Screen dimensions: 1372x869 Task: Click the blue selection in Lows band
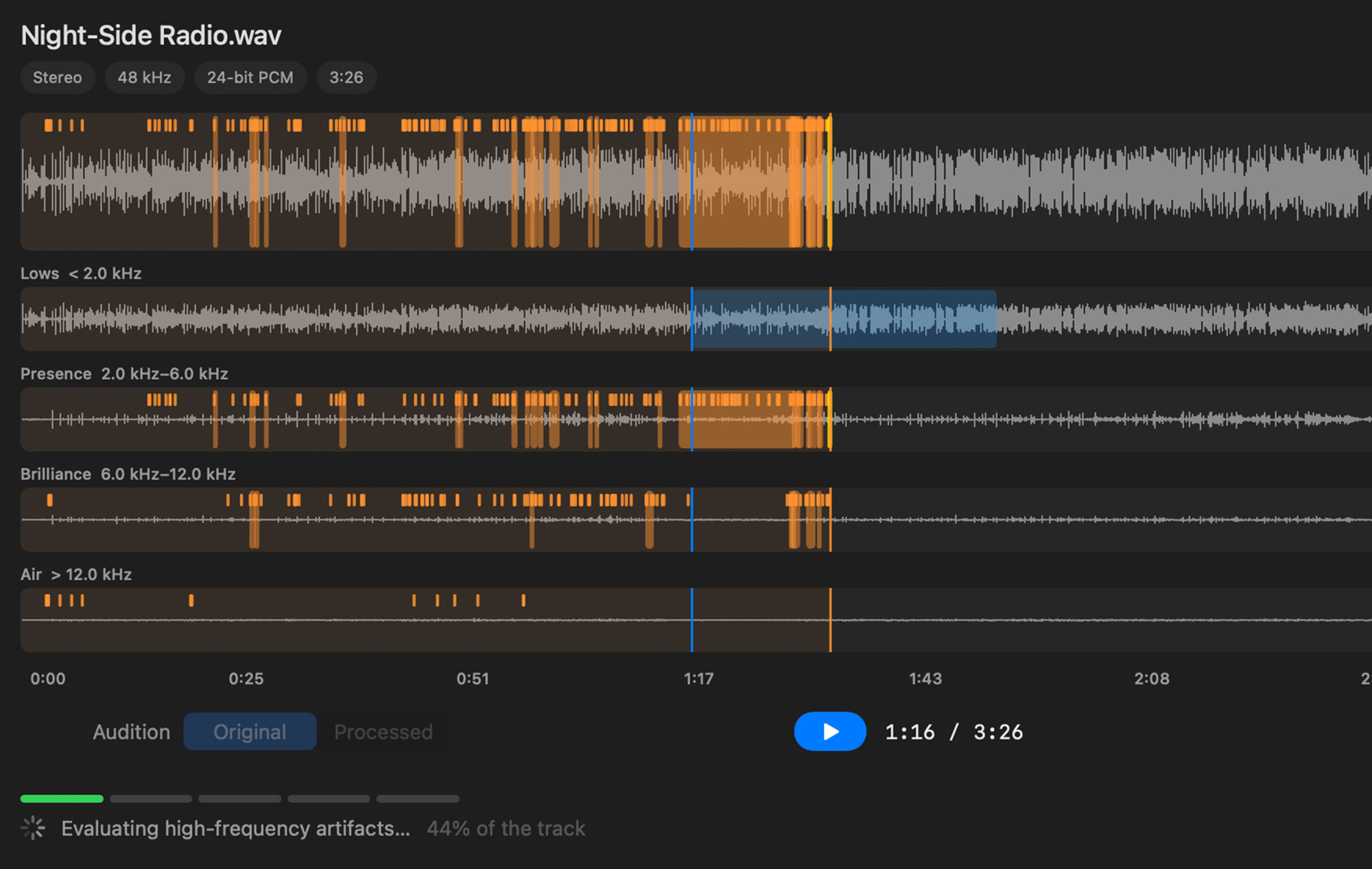click(844, 319)
